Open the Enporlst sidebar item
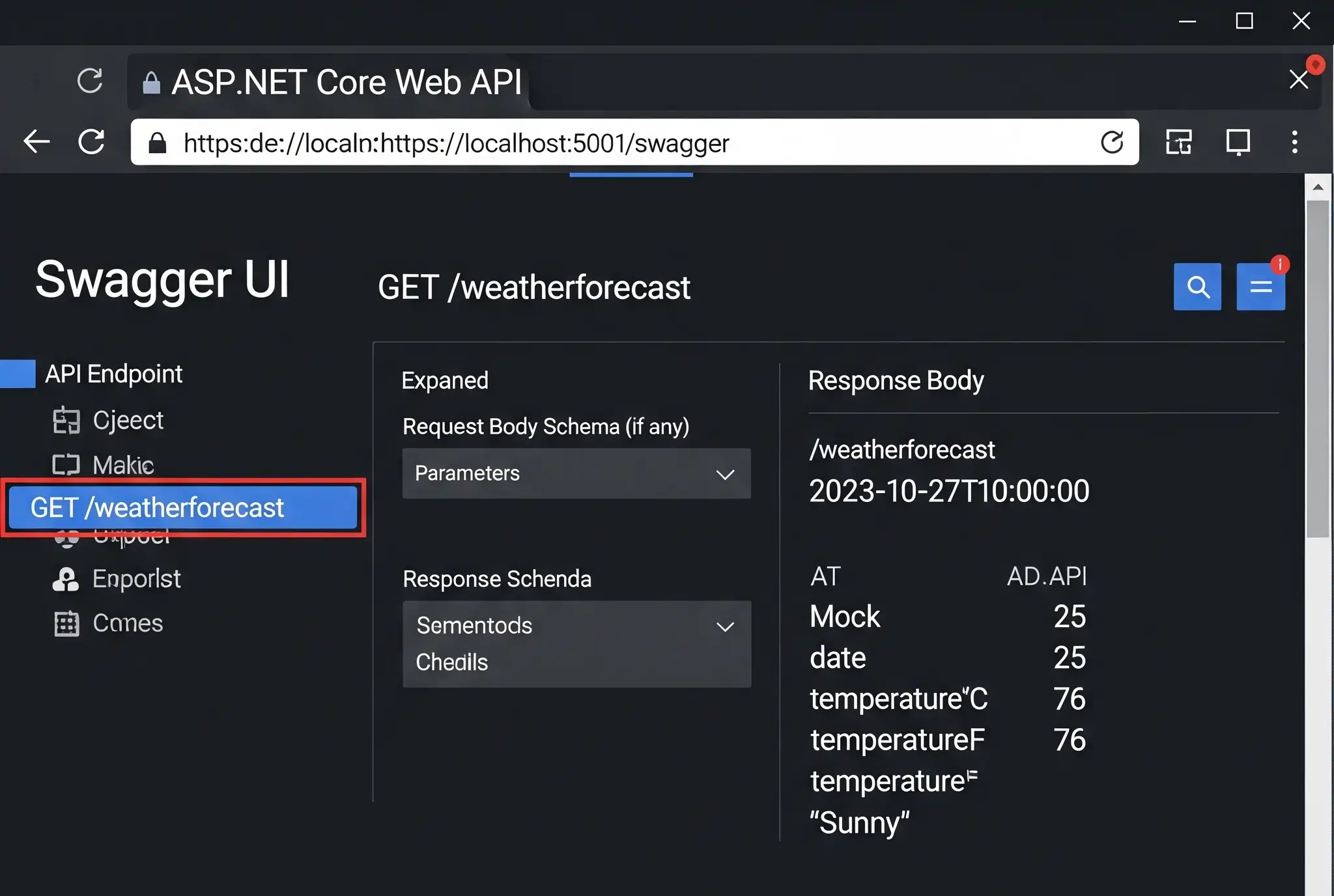1334x896 pixels. [136, 579]
